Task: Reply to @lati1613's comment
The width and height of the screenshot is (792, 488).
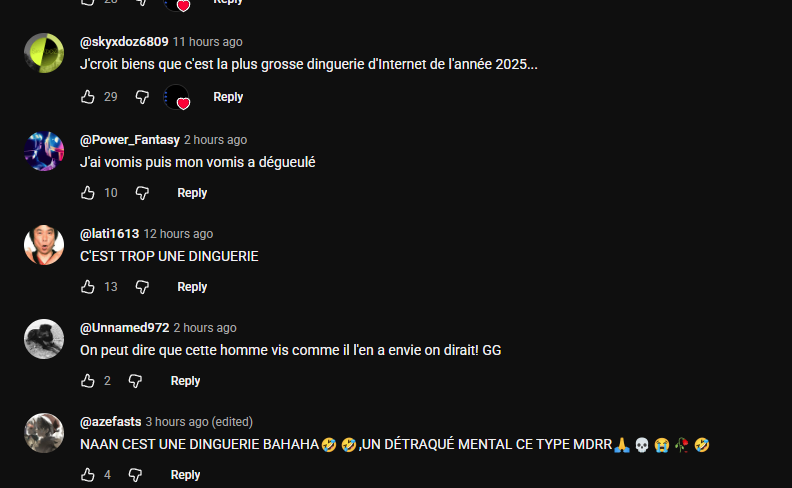Action: 192,287
